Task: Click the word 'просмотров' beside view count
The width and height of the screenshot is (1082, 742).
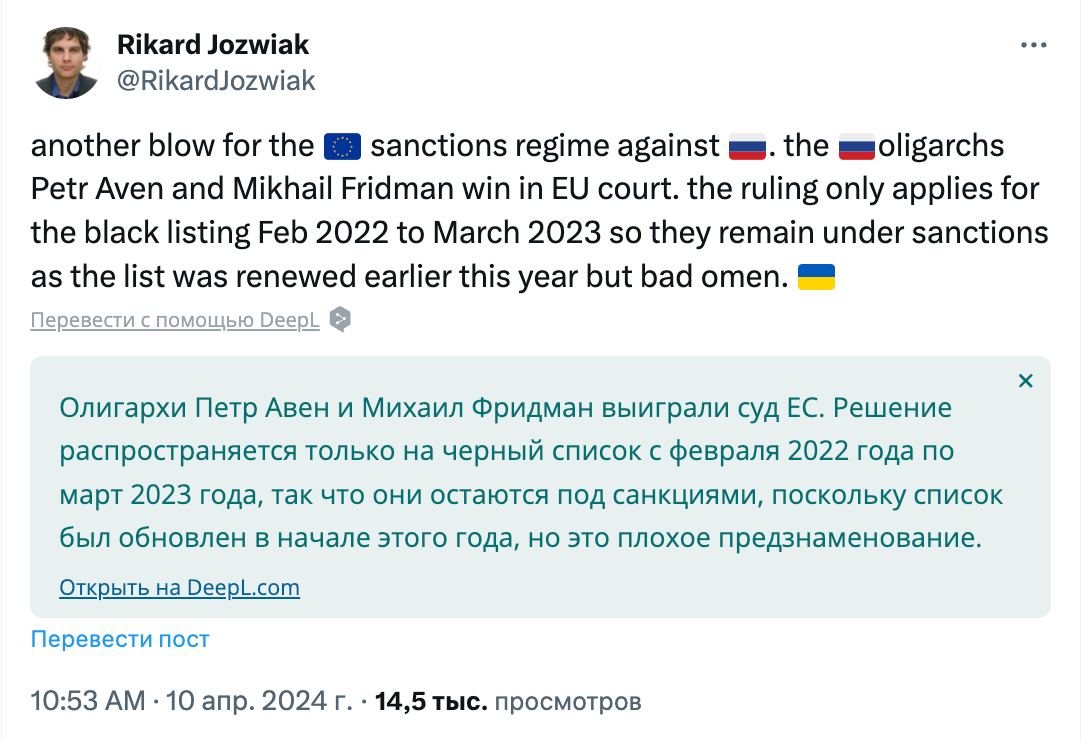Action: pyautogui.click(x=568, y=701)
